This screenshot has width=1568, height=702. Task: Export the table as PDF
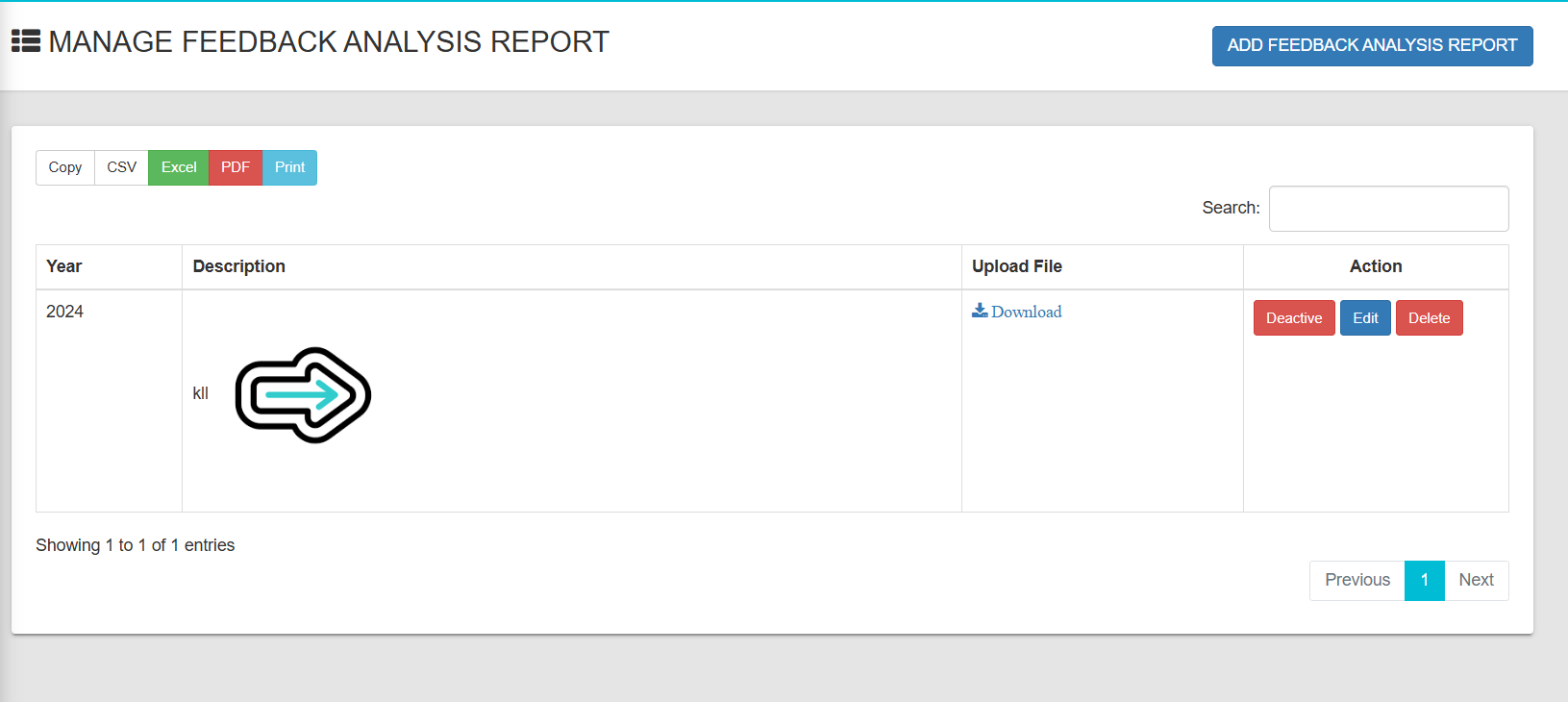[236, 167]
